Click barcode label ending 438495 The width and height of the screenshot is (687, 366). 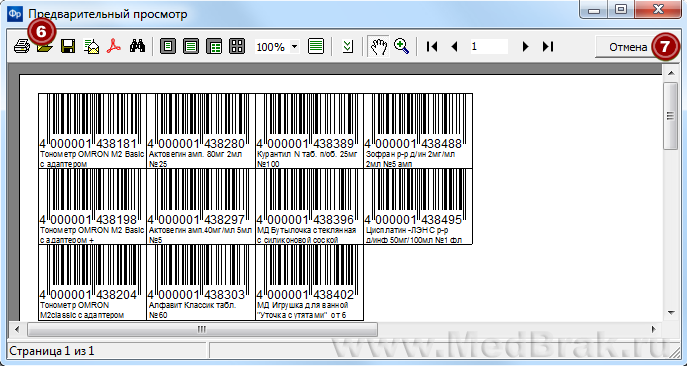(x=418, y=206)
